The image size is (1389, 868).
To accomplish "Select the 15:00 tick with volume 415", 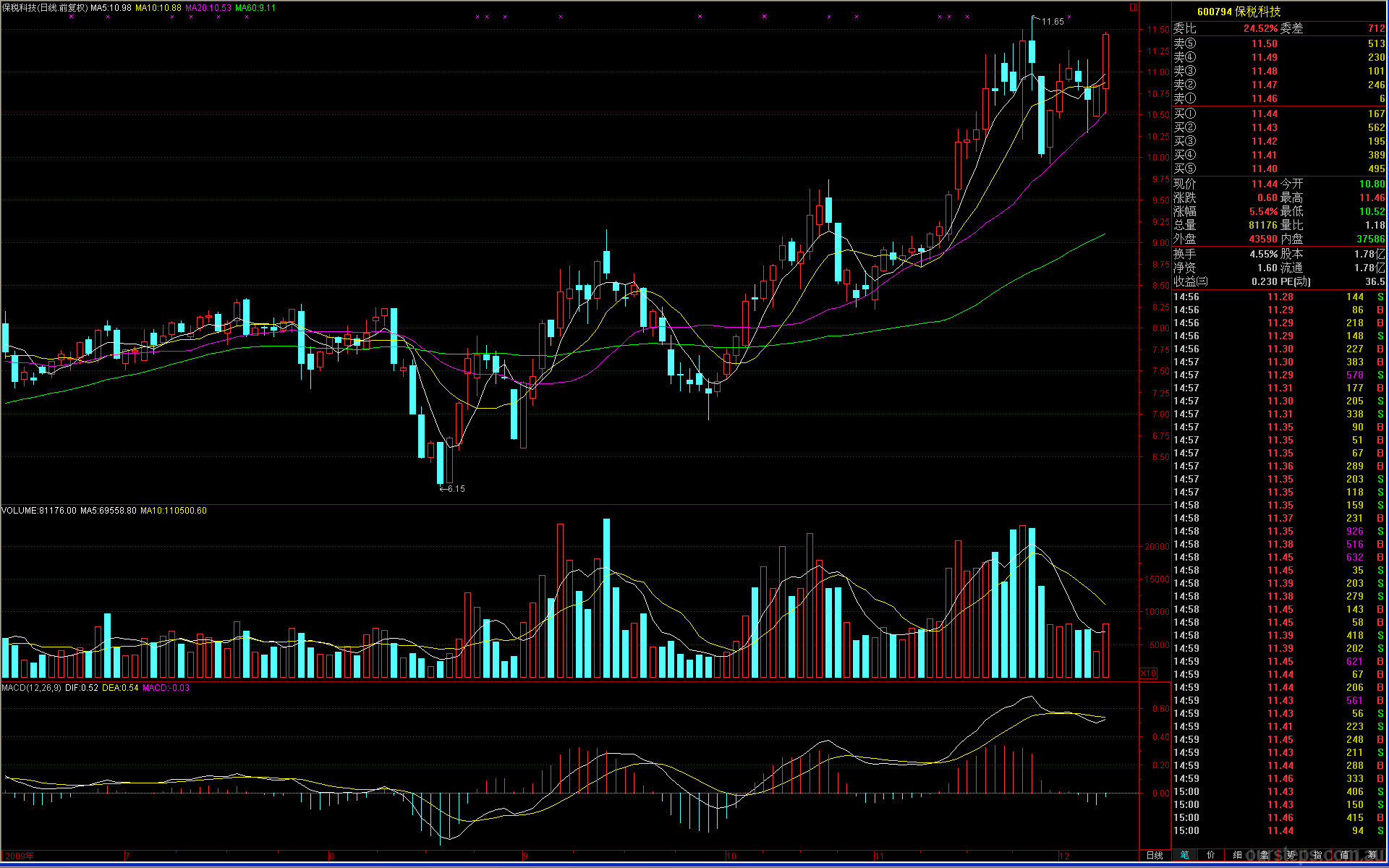I will click(1279, 818).
